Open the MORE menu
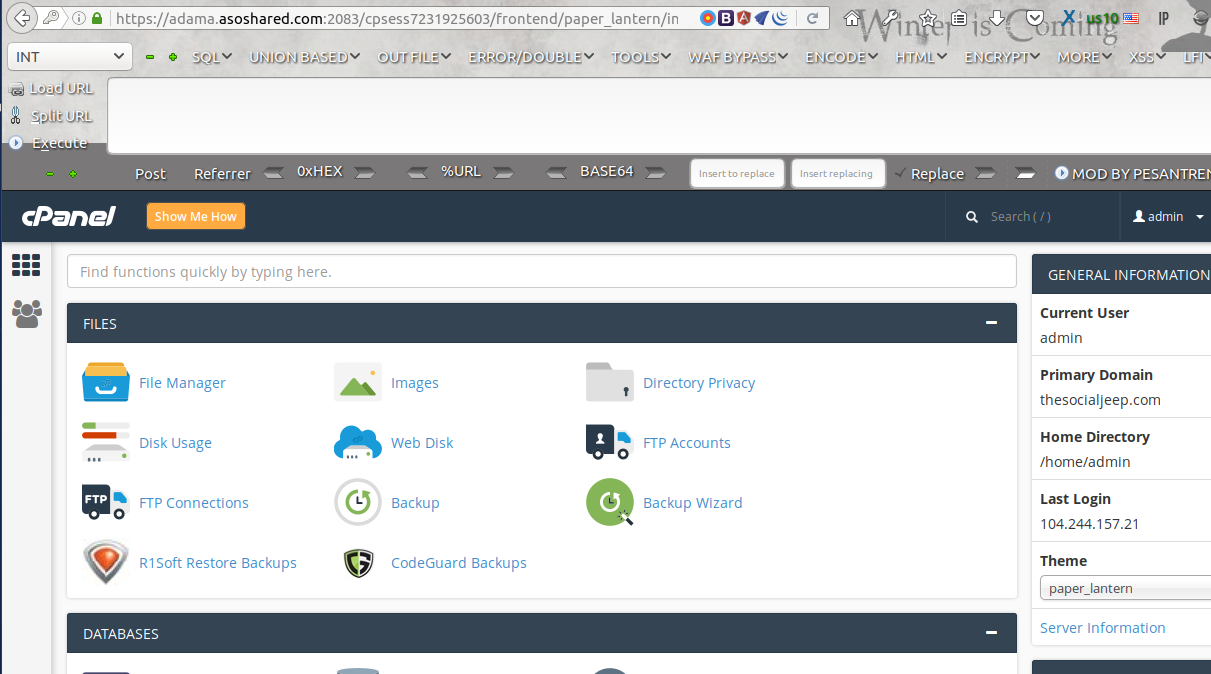Screen dimensions: 1211x674 [x=1085, y=57]
